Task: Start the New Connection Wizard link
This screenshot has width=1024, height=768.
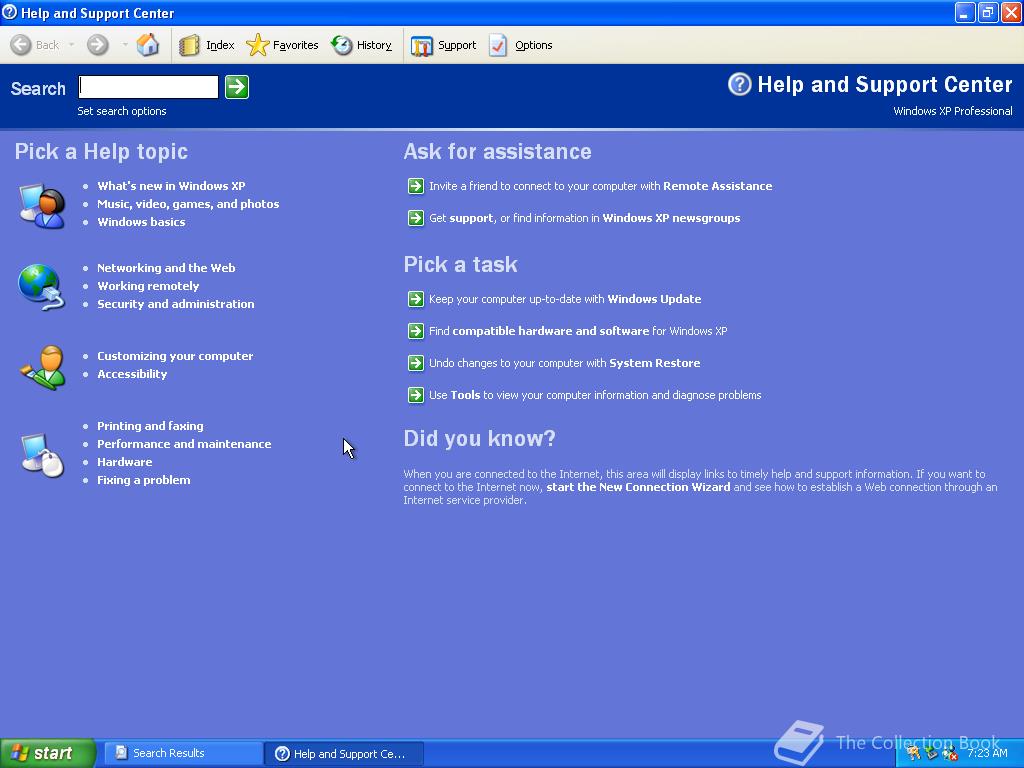Action: pos(638,487)
